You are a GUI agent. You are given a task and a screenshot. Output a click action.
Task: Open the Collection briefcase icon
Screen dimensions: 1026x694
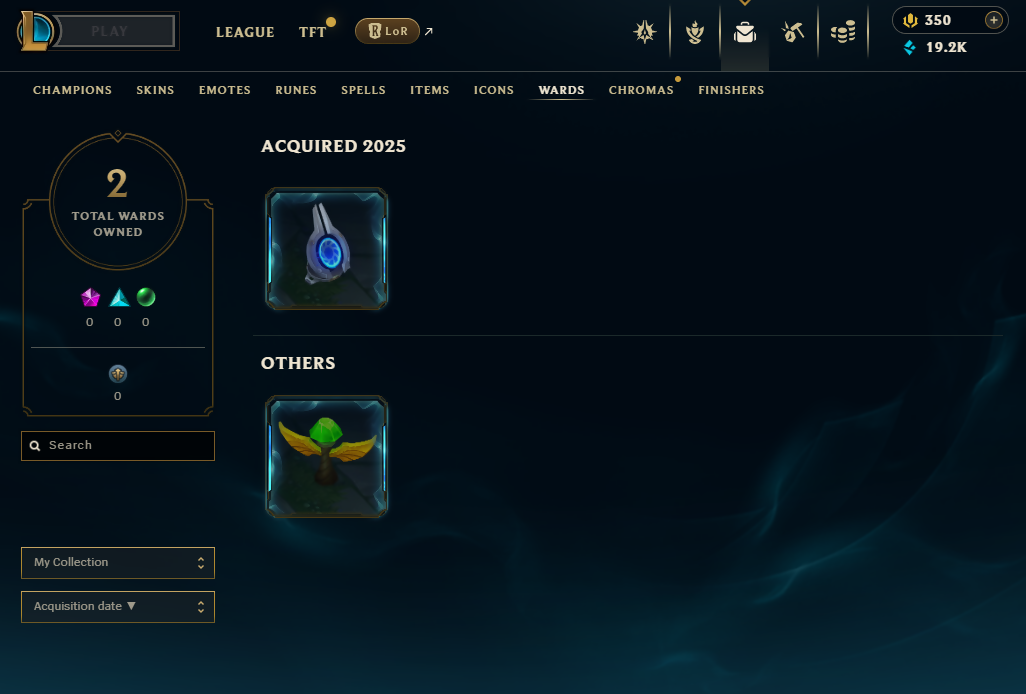[745, 32]
